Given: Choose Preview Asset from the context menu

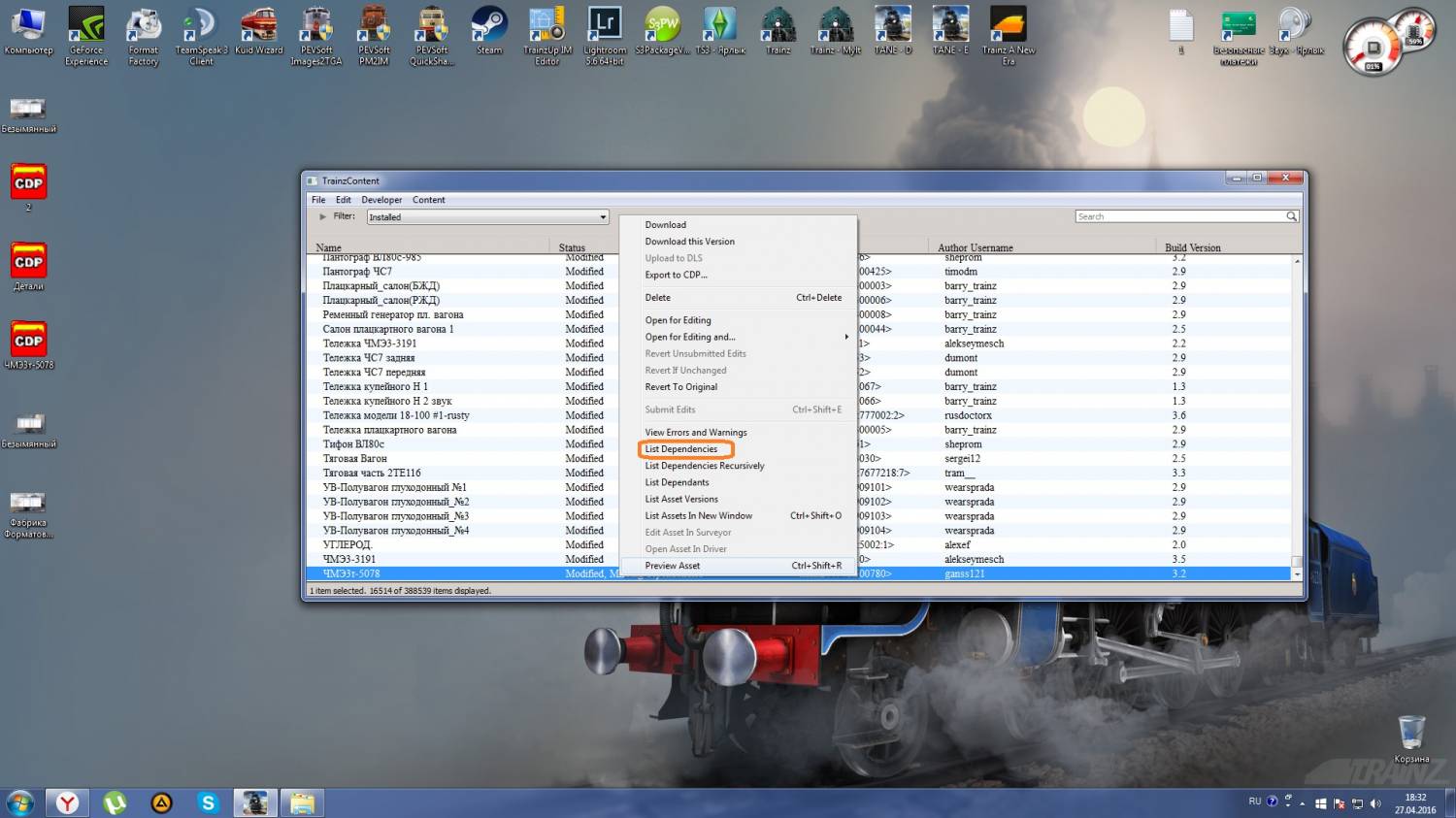Looking at the screenshot, I should (673, 566).
